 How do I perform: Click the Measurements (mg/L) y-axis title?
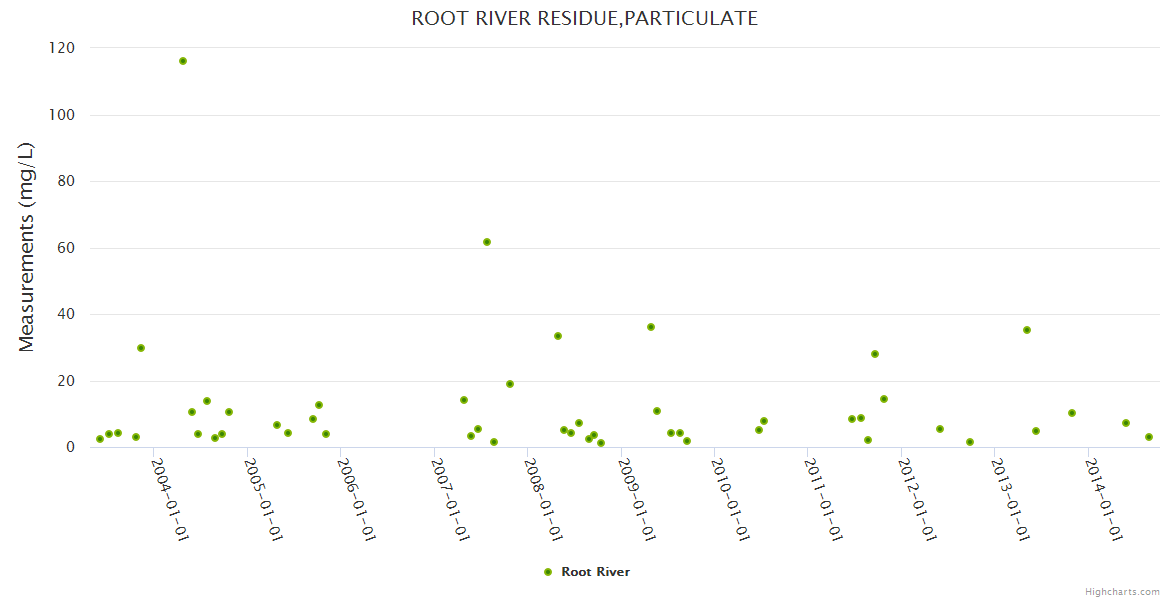(27, 247)
